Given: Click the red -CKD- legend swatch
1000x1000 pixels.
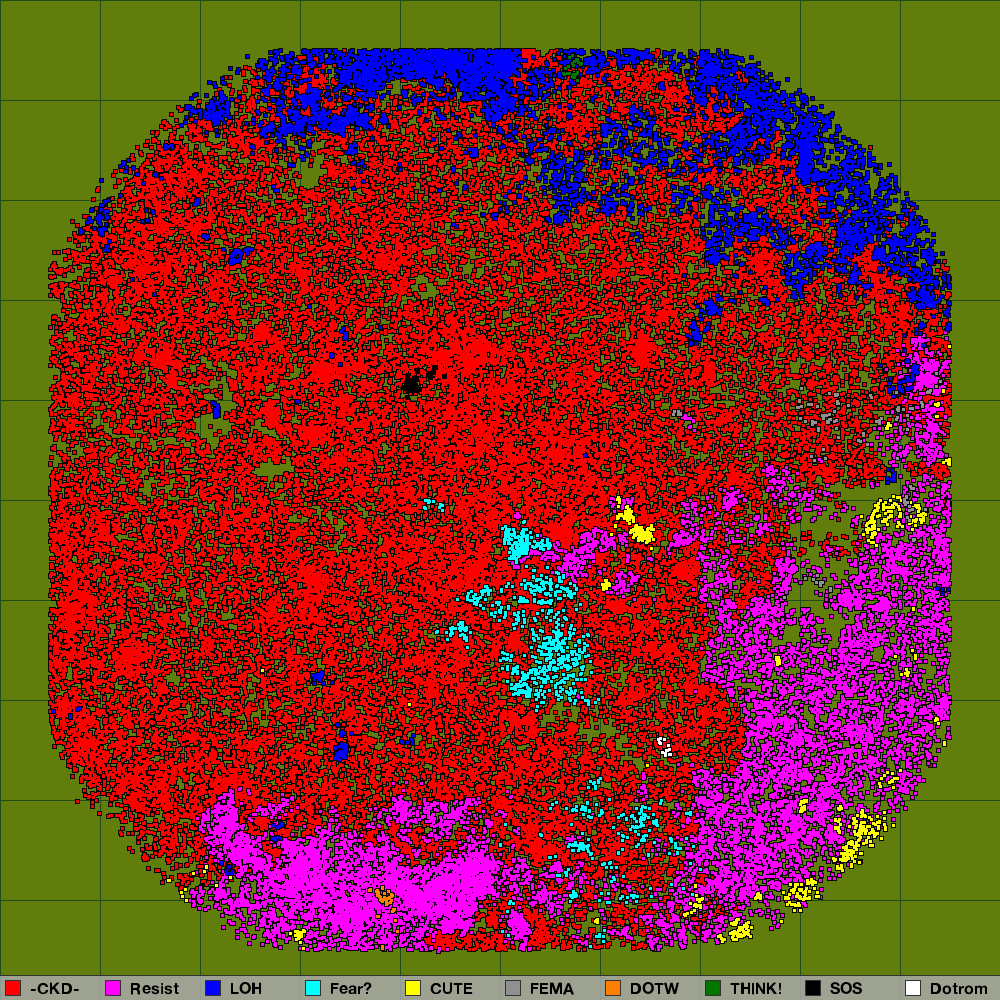Looking at the screenshot, I should (13, 988).
